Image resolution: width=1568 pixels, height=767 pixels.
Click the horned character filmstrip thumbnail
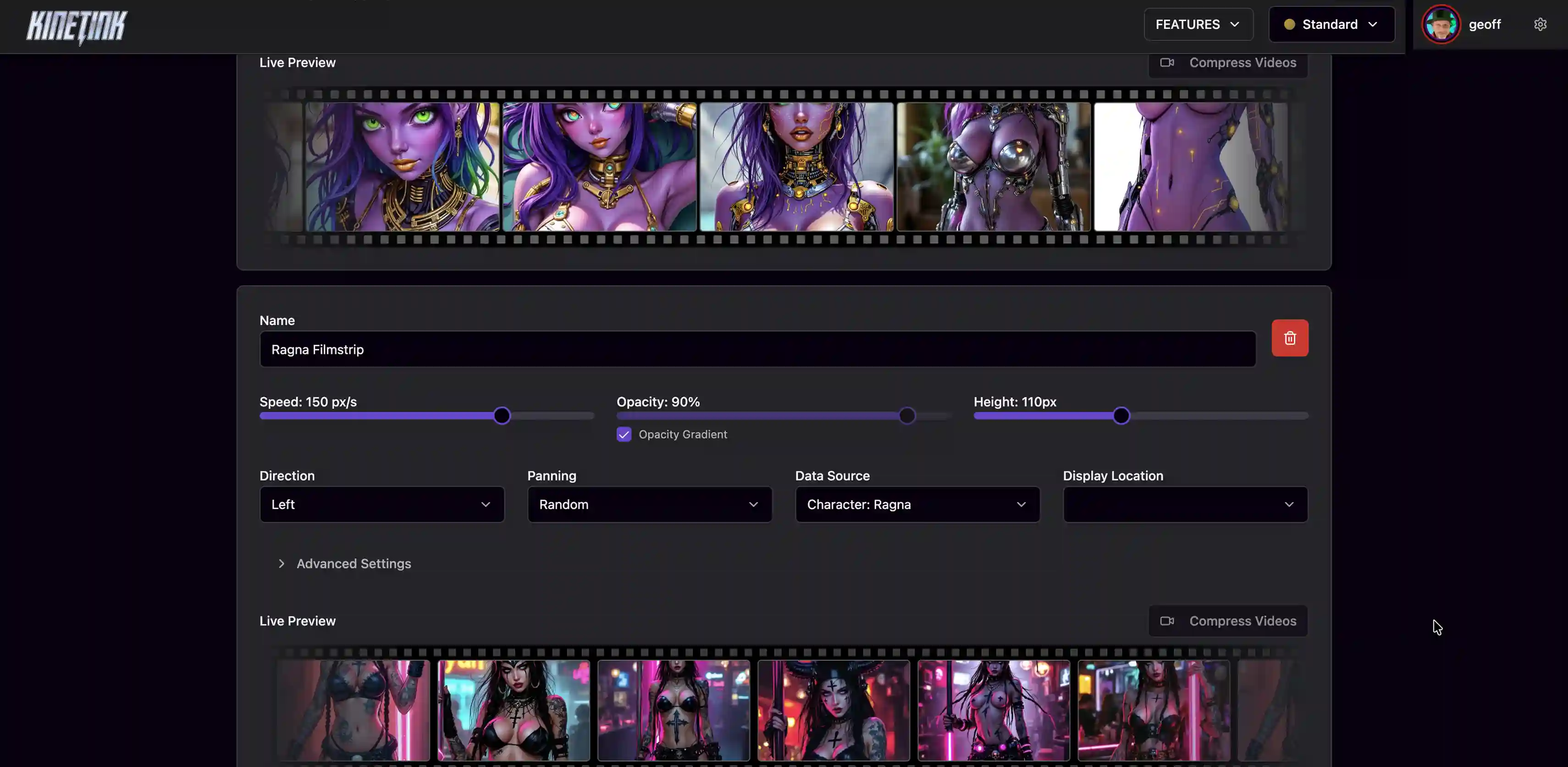pyautogui.click(x=834, y=711)
